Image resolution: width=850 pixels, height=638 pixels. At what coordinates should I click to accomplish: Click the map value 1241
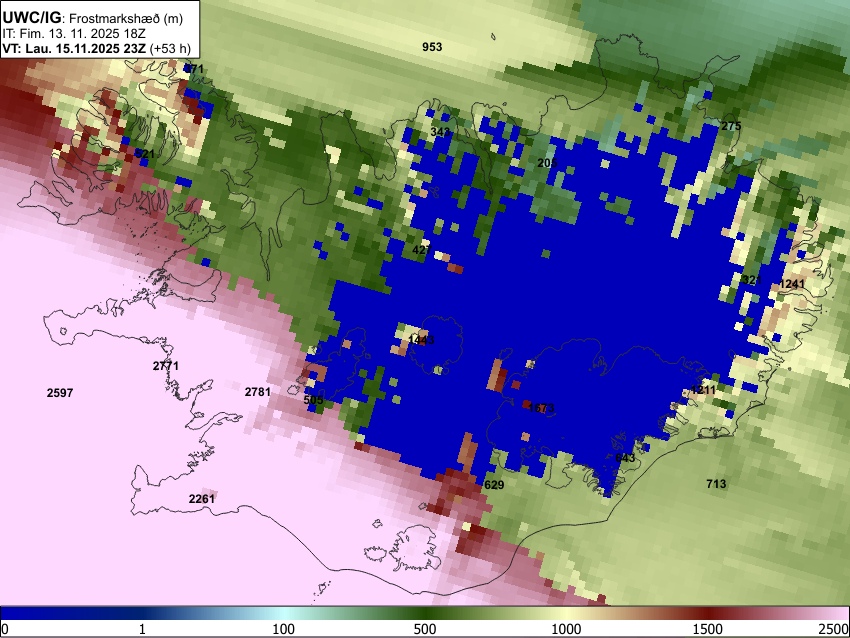coord(792,284)
